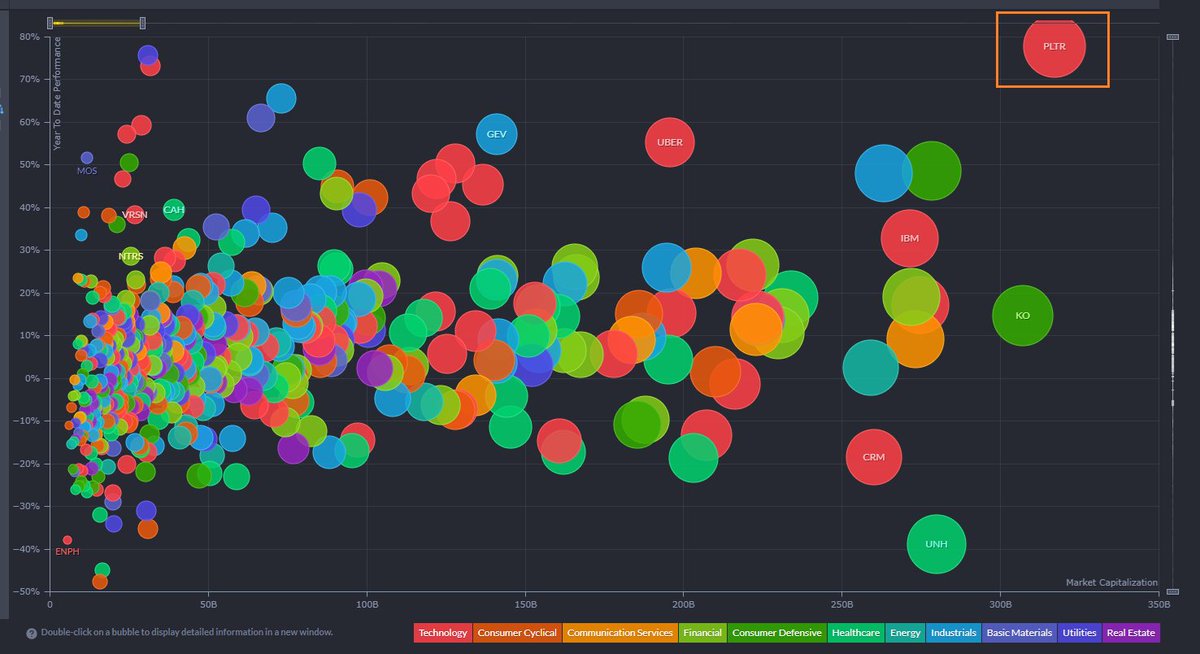The width and height of the screenshot is (1200, 654).
Task: Select the CAH bubble
Action: click(x=174, y=210)
